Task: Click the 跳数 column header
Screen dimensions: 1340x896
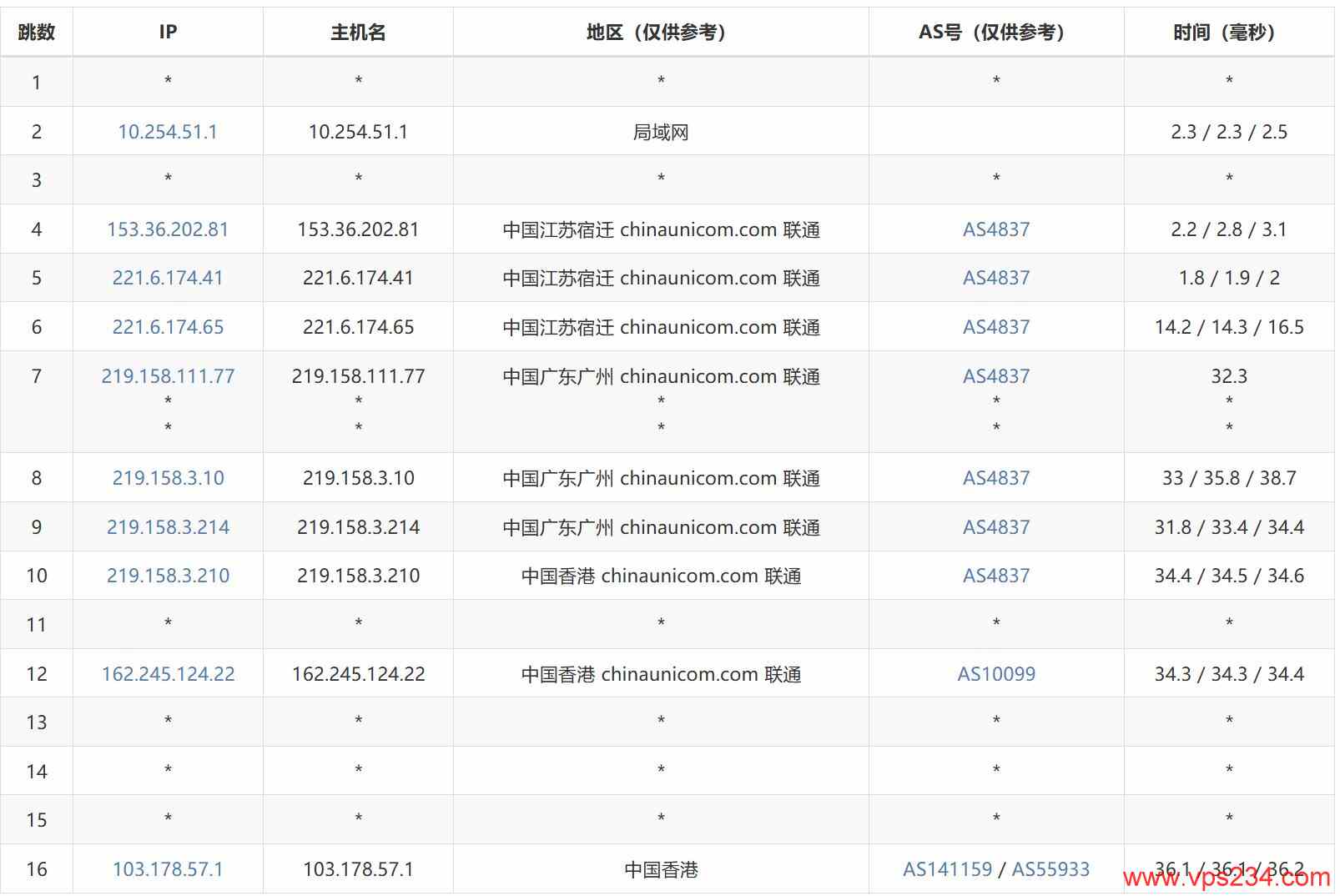Action: [x=37, y=32]
